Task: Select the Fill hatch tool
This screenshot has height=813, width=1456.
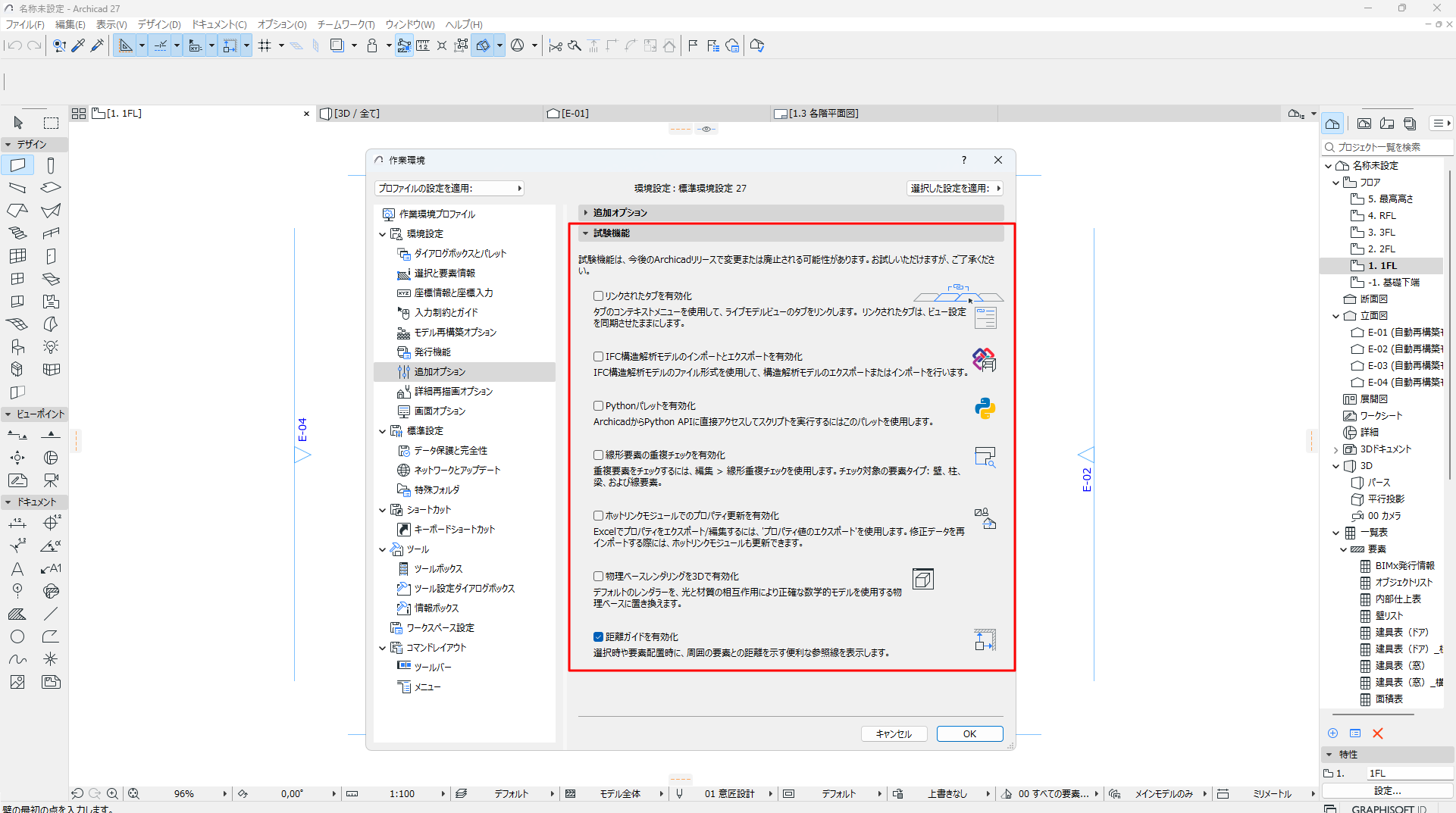Action: click(x=17, y=614)
